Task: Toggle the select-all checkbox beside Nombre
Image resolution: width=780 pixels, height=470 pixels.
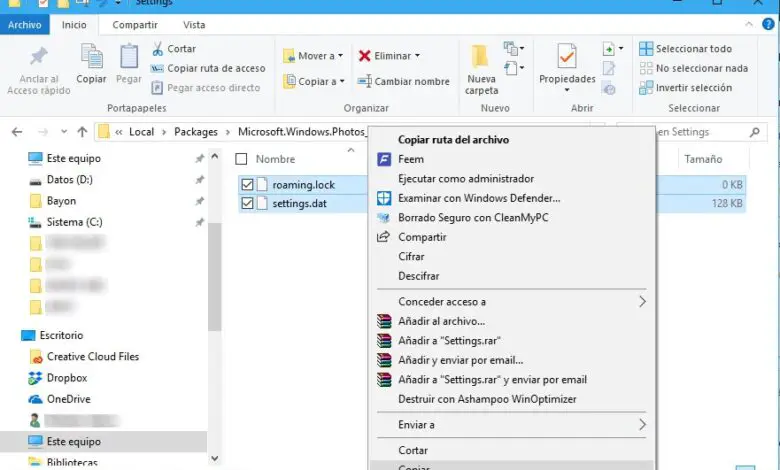Action: [x=241, y=159]
